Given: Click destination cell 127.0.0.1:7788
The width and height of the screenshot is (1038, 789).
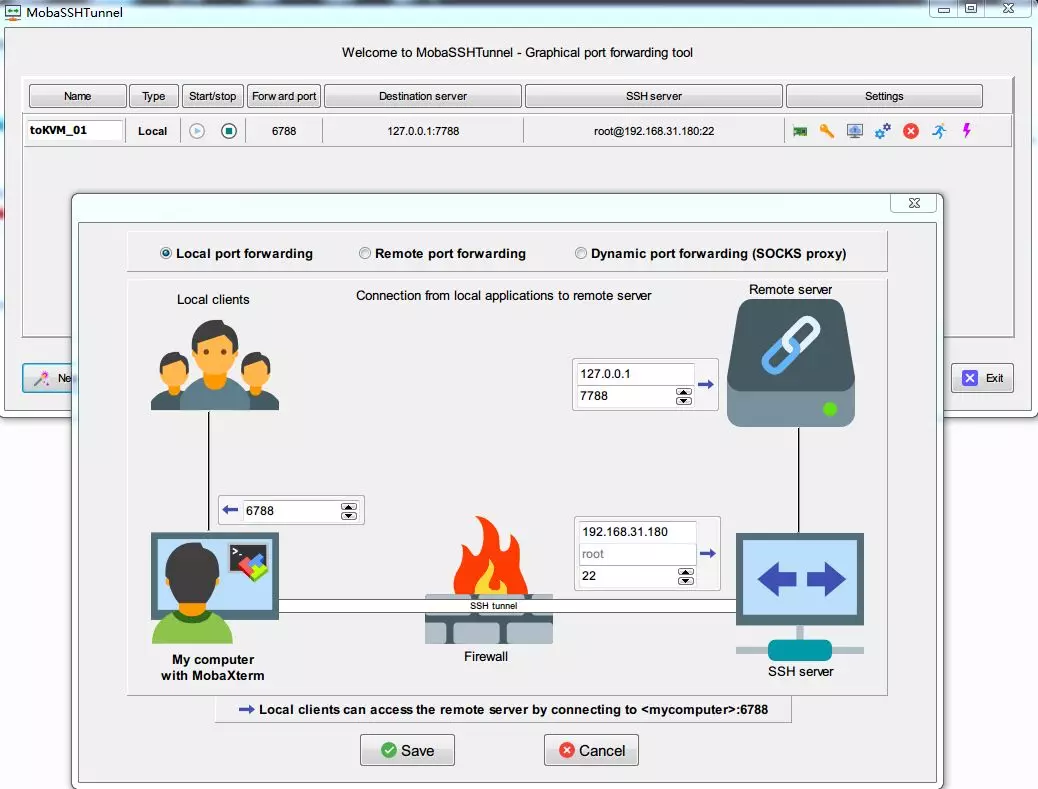Looking at the screenshot, I should click(423, 131).
